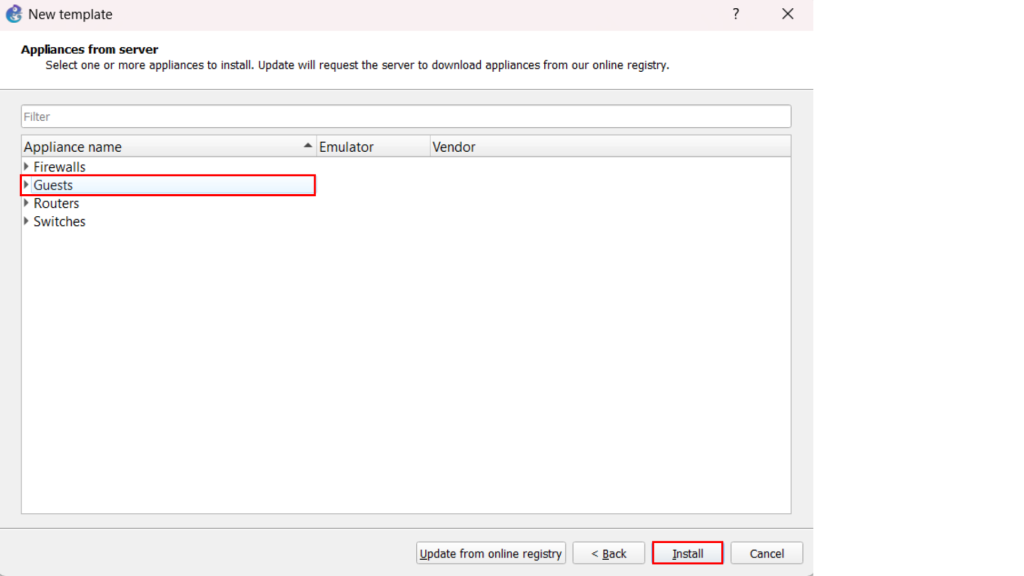Image resolution: width=1024 pixels, height=576 pixels.
Task: Expand the Guests category arrow
Action: coord(26,185)
